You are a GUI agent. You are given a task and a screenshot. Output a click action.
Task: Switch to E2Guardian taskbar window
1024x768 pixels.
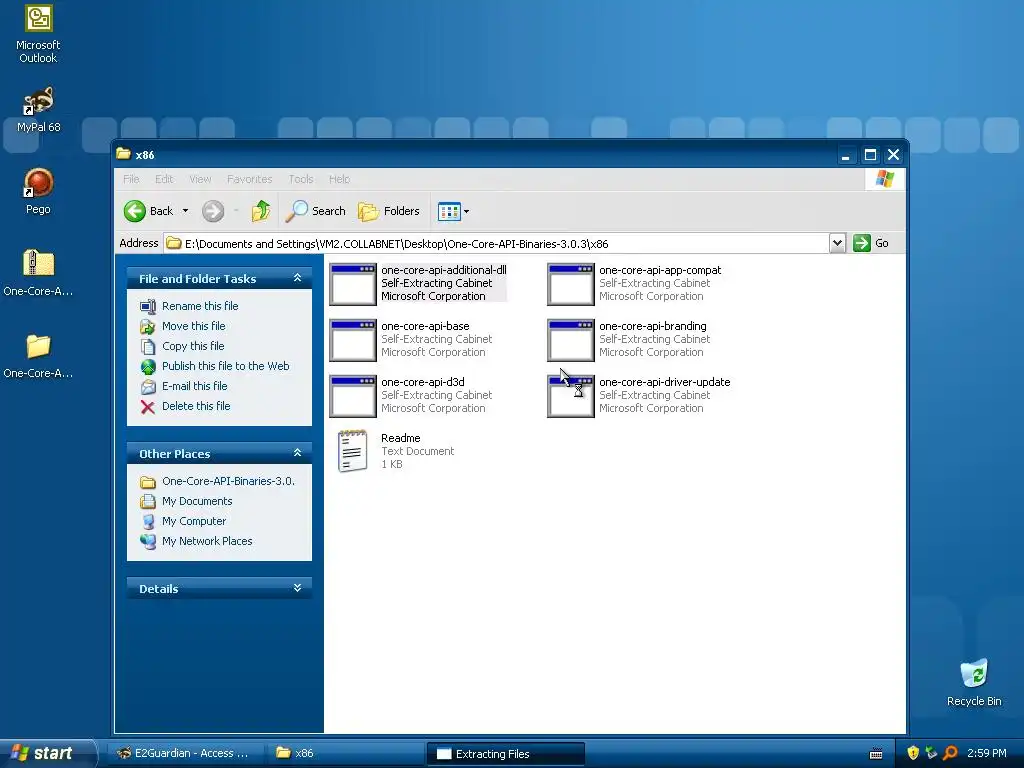[x=184, y=753]
